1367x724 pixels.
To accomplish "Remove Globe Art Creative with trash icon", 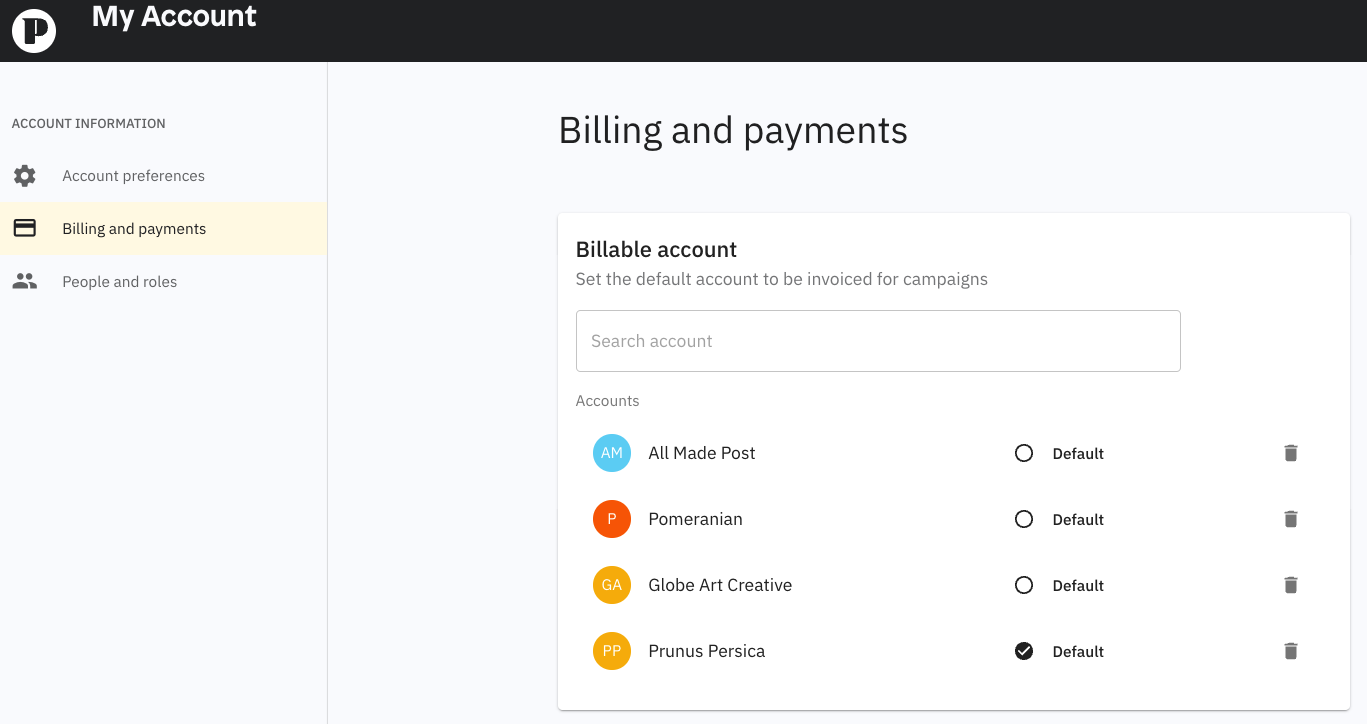I will click(x=1291, y=585).
